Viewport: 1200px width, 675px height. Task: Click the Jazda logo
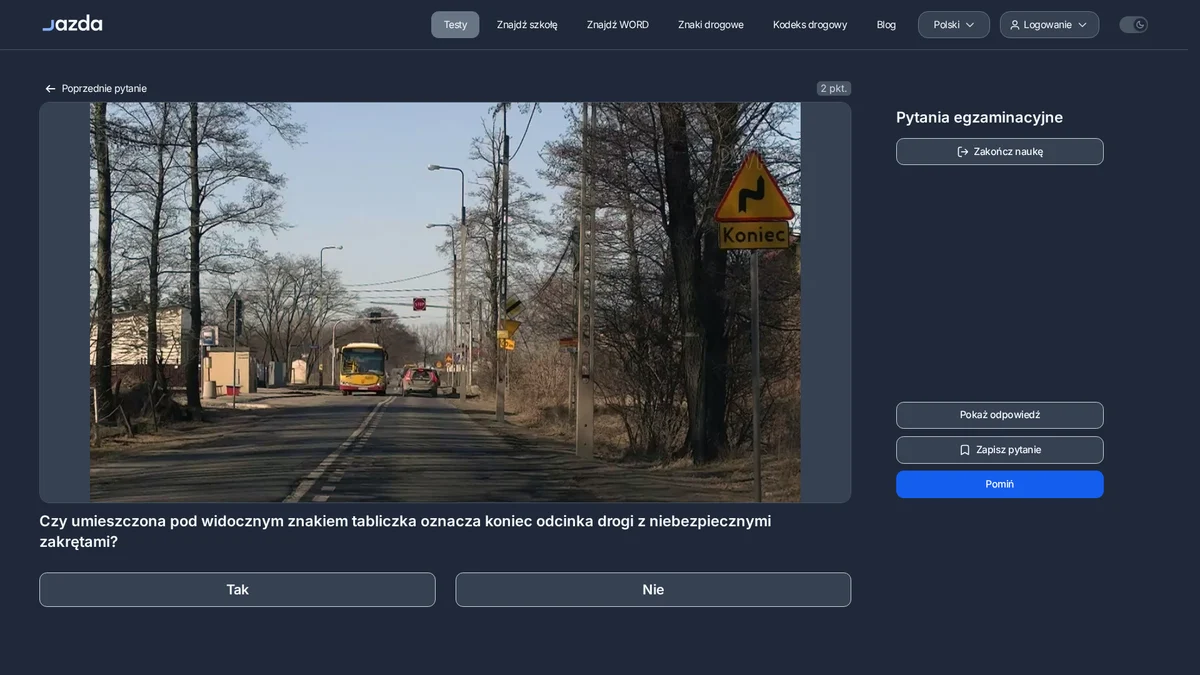(72, 23)
